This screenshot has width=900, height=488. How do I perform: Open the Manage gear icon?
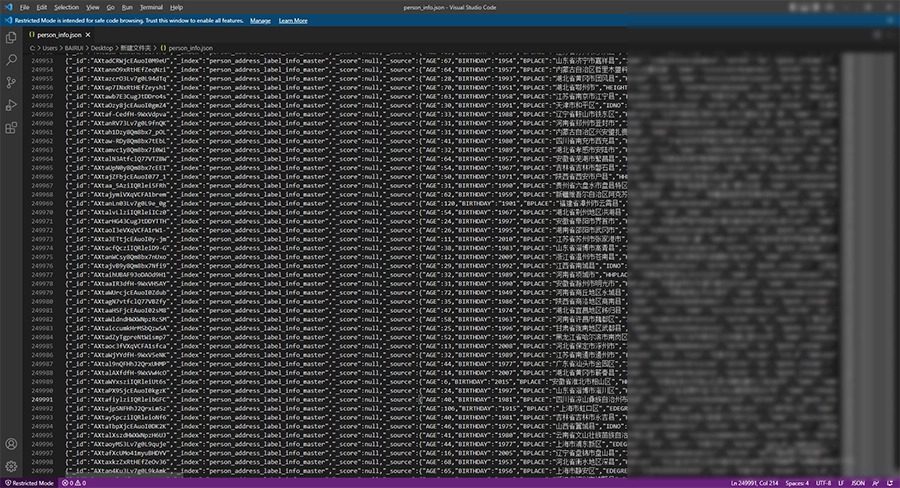pyautogui.click(x=11, y=466)
